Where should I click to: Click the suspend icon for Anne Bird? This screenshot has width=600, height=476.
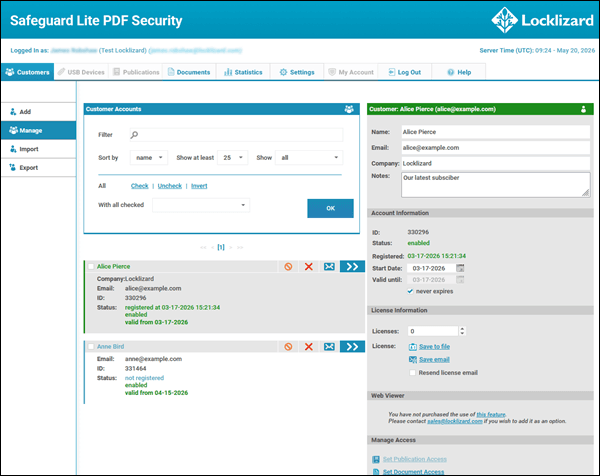click(x=288, y=347)
